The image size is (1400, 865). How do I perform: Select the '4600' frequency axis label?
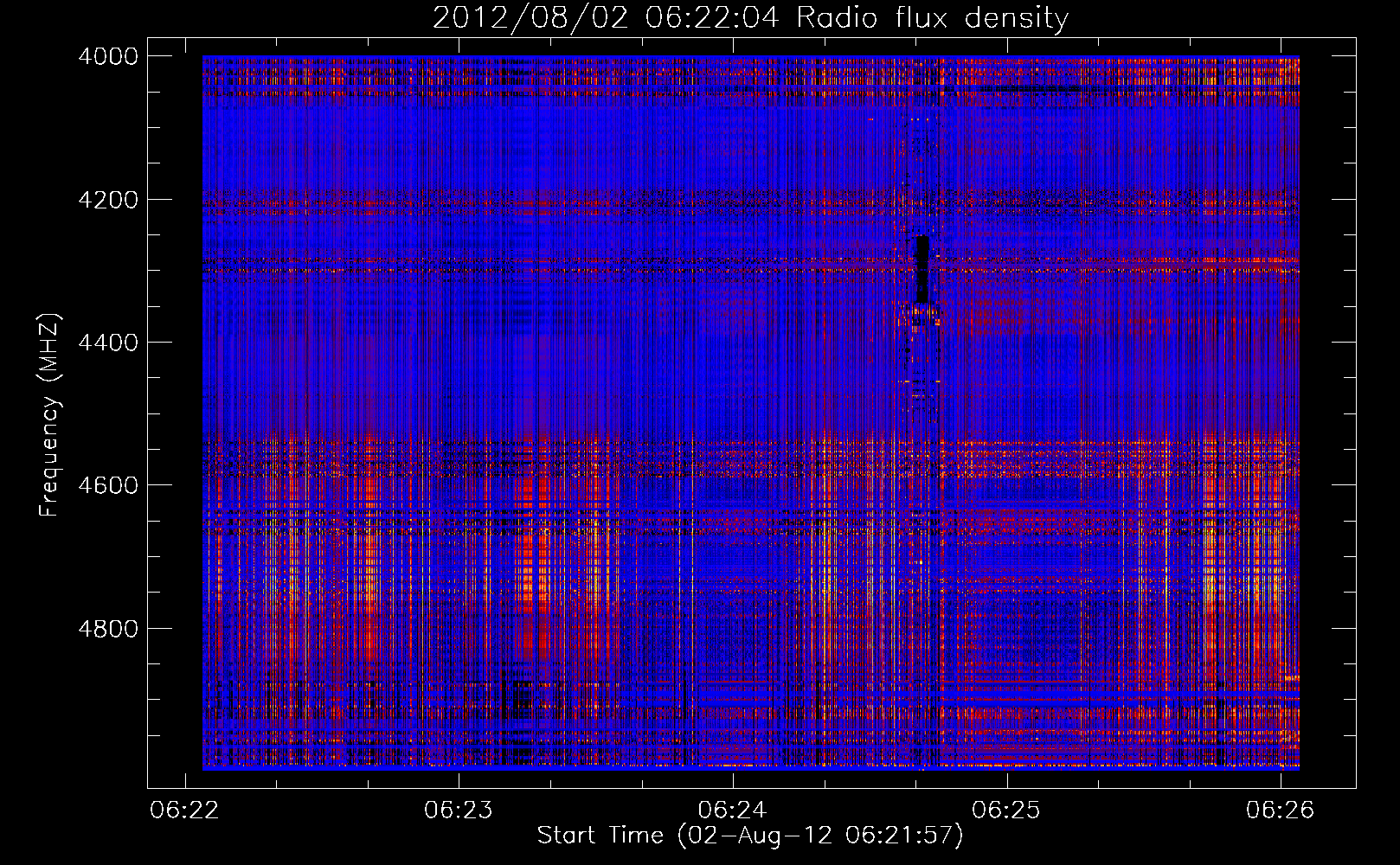[108, 485]
